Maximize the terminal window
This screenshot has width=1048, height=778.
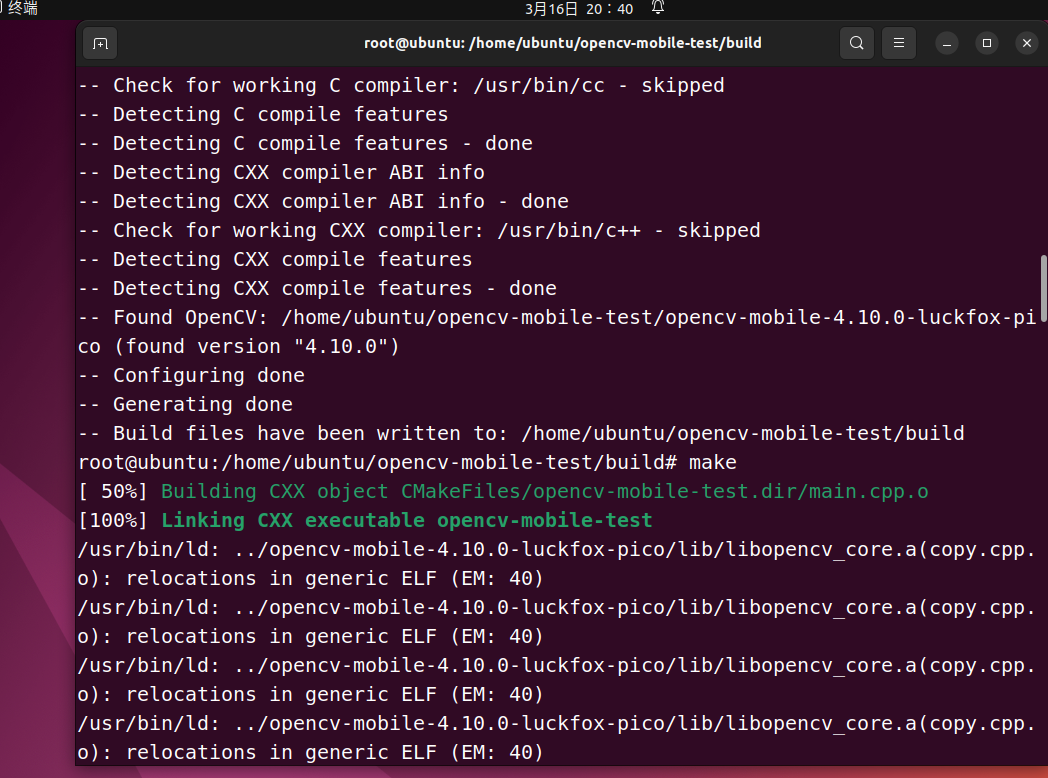coord(987,43)
